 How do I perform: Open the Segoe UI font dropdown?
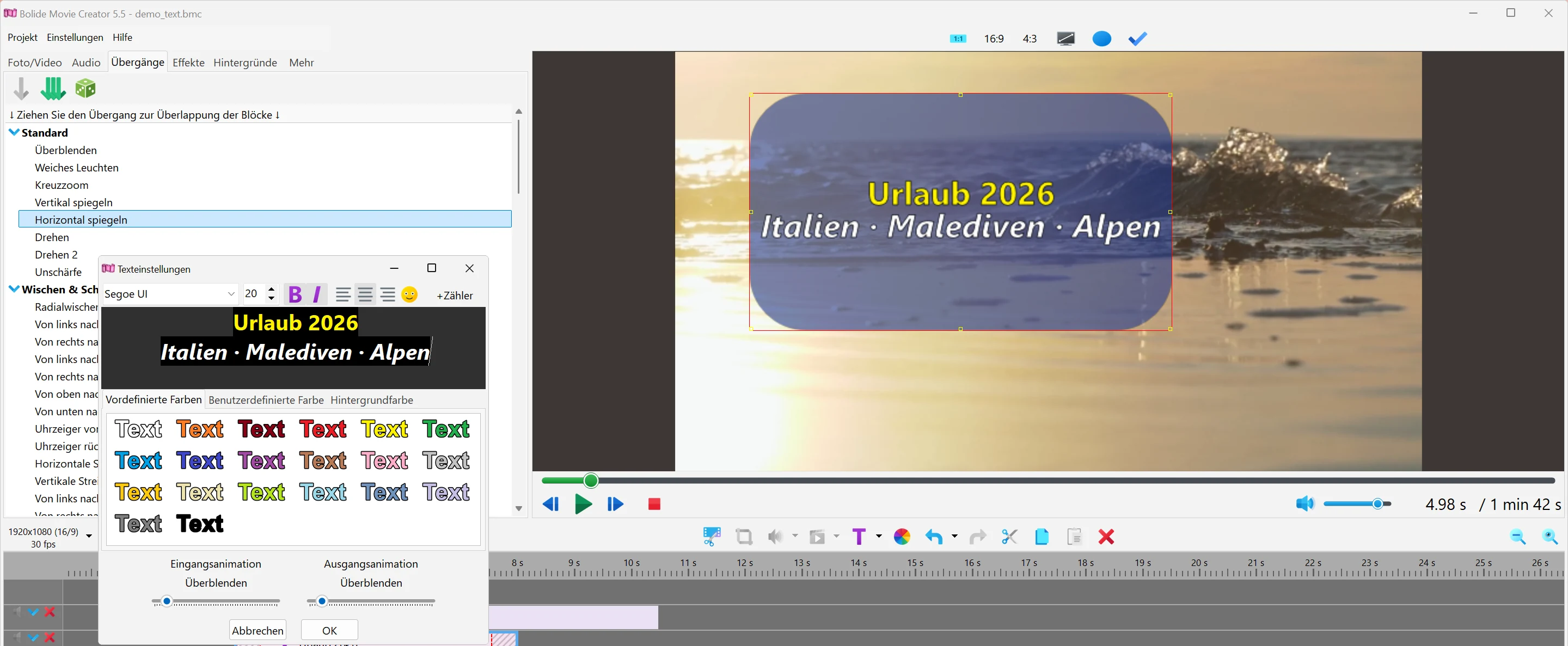231,294
